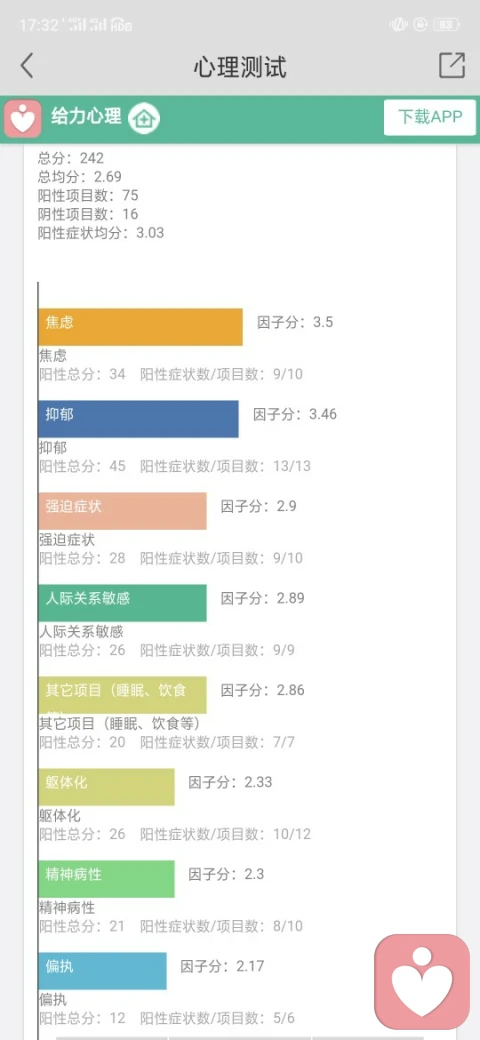The image size is (480, 1040).
Task: Tap the 给力心理 pink heart logo
Action: tap(23, 119)
